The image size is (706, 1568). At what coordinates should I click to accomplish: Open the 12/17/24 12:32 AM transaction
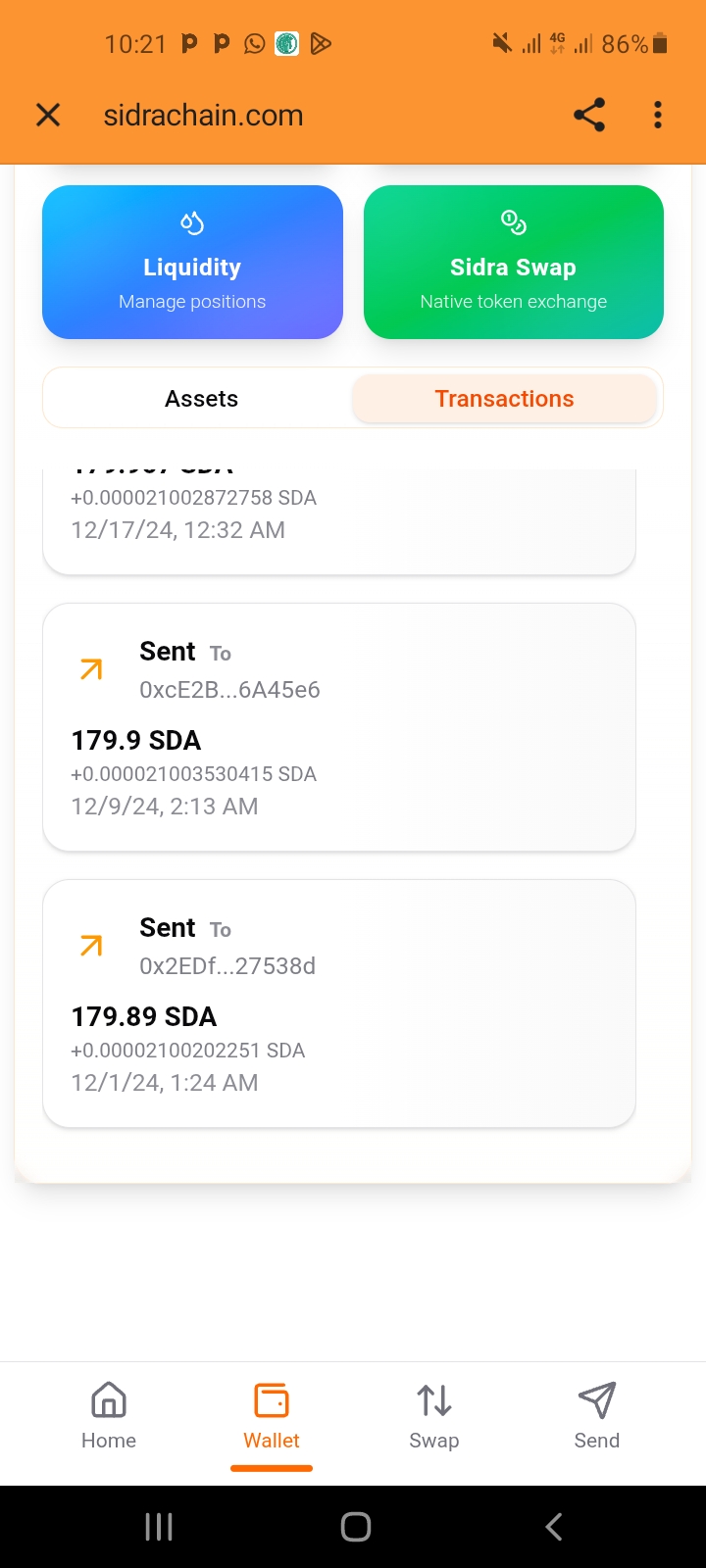tap(338, 519)
